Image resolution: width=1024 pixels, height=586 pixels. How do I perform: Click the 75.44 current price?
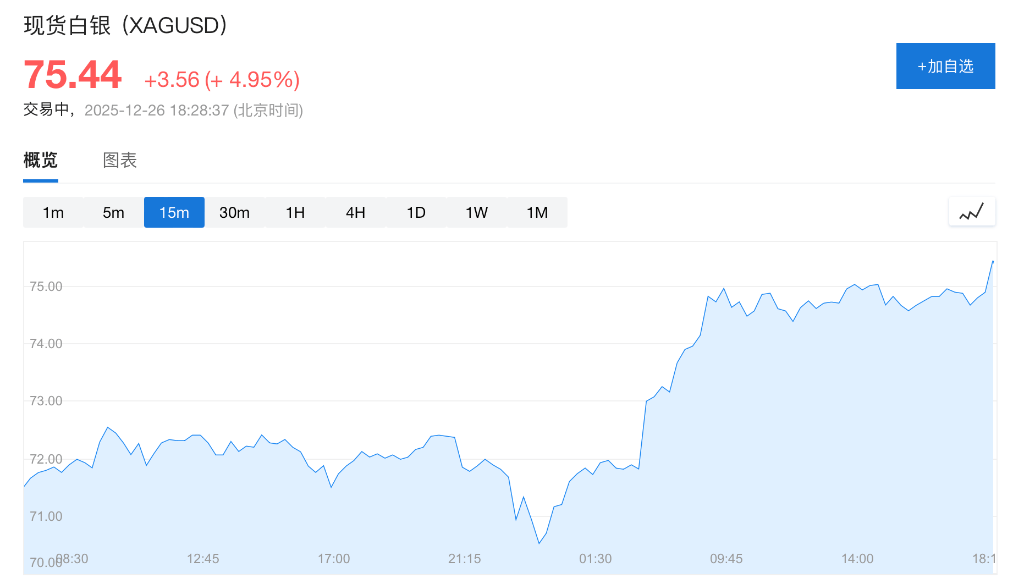[72, 75]
